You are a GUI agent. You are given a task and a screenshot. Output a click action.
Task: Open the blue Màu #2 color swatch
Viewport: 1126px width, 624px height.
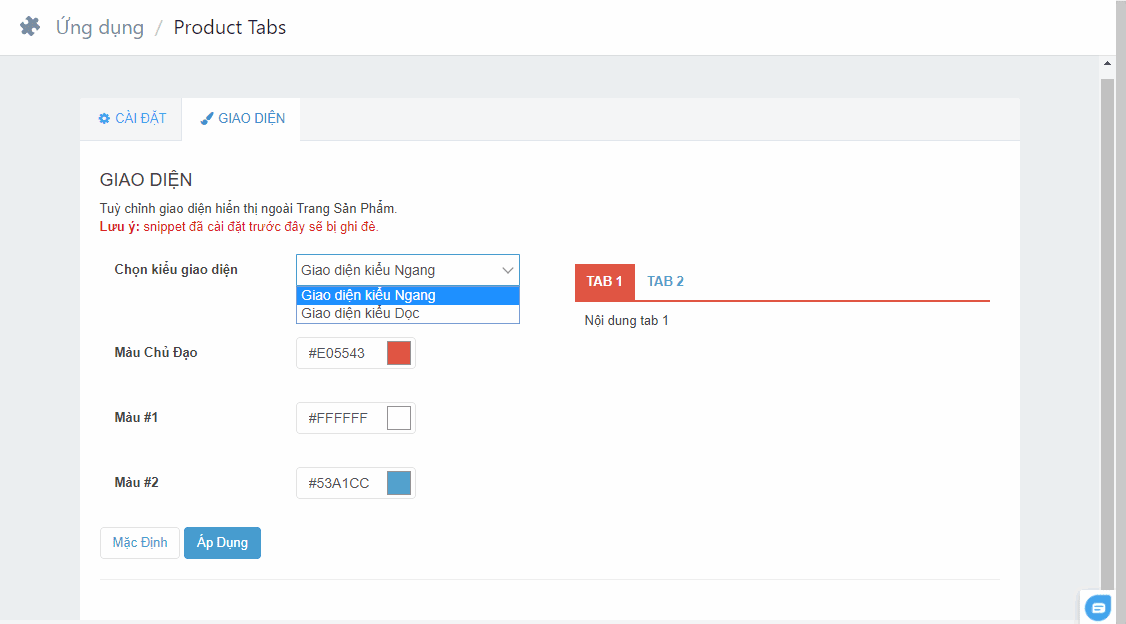pos(399,483)
